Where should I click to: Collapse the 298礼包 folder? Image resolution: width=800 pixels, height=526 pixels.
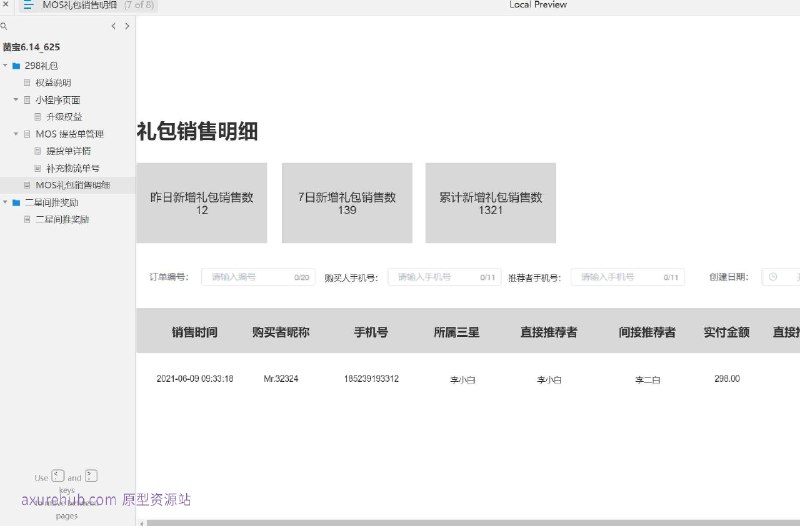(x=5, y=65)
